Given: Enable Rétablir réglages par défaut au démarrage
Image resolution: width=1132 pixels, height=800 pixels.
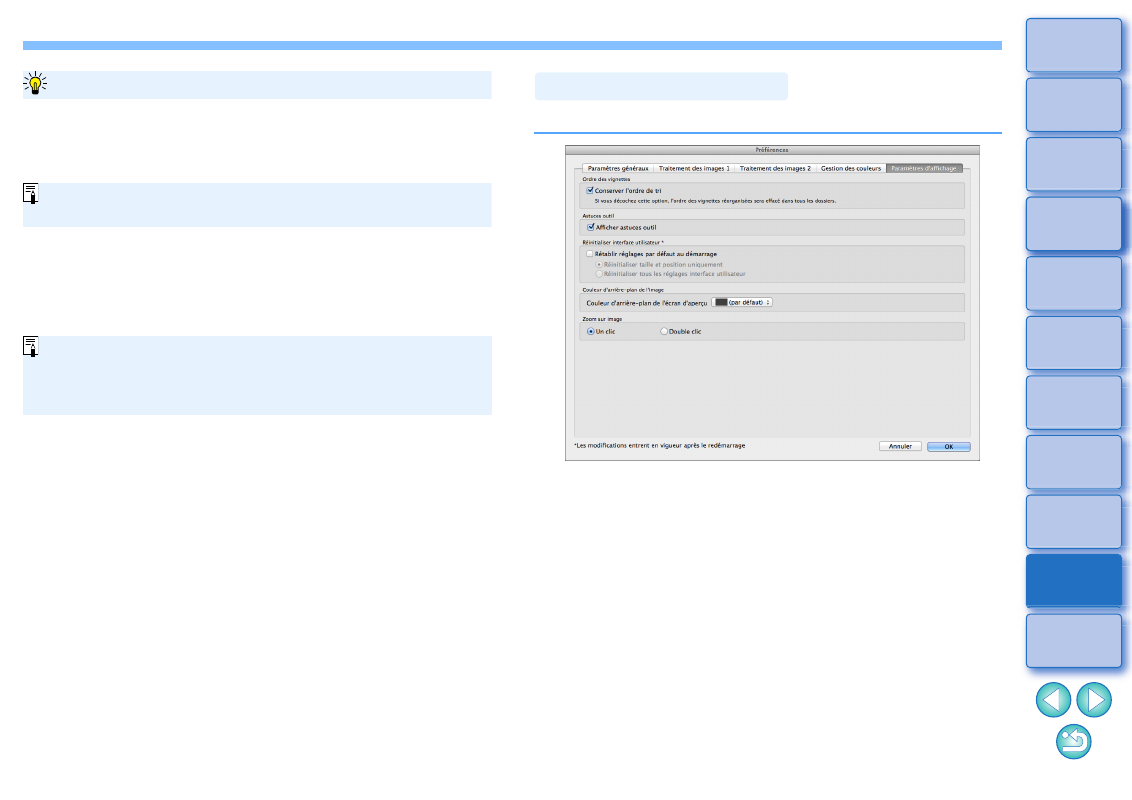Looking at the screenshot, I should pyautogui.click(x=590, y=254).
